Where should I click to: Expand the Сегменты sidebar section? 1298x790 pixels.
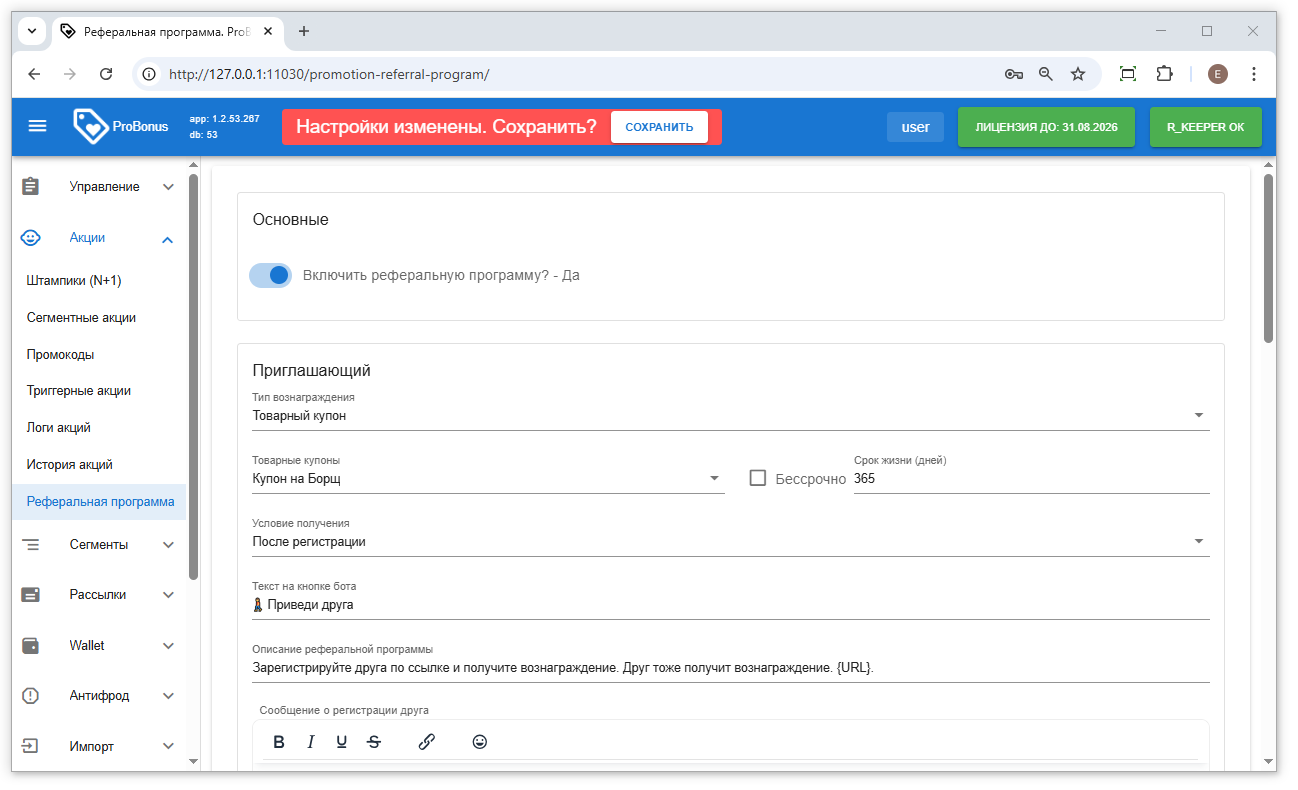[x=98, y=545]
